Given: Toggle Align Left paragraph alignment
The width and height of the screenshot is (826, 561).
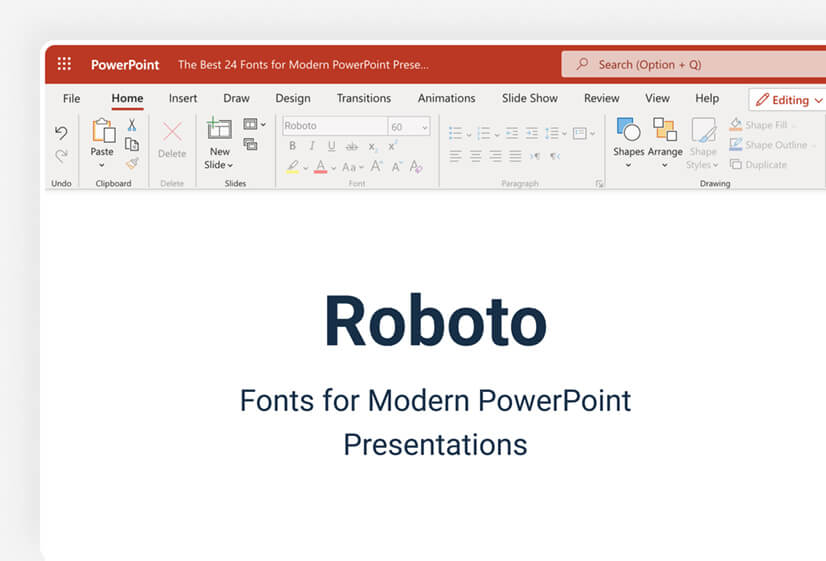Looking at the screenshot, I should point(456,156).
